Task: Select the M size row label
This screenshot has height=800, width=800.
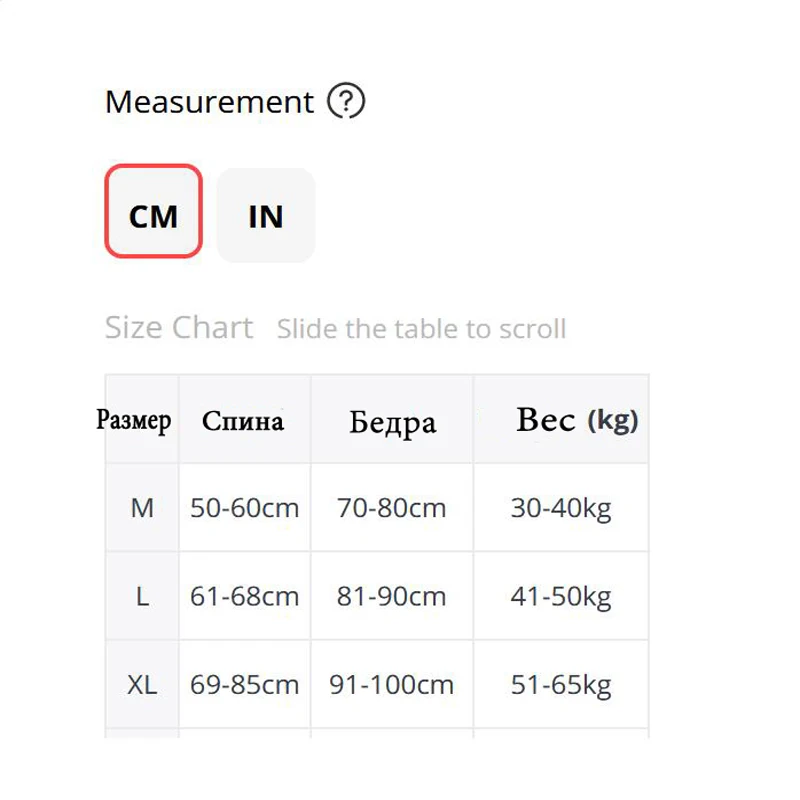Action: coord(142,508)
